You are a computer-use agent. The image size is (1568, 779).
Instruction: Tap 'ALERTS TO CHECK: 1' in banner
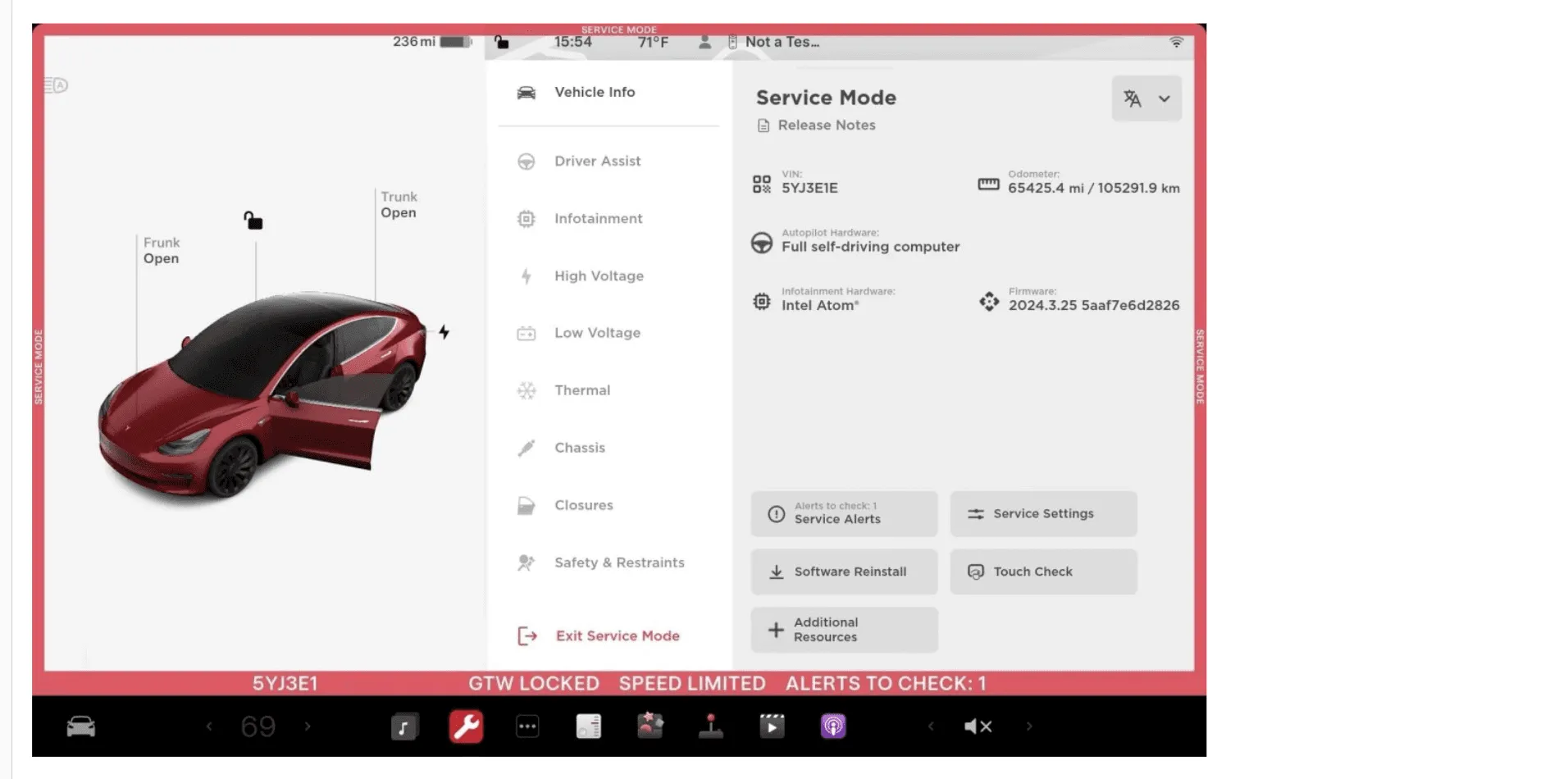pos(886,683)
